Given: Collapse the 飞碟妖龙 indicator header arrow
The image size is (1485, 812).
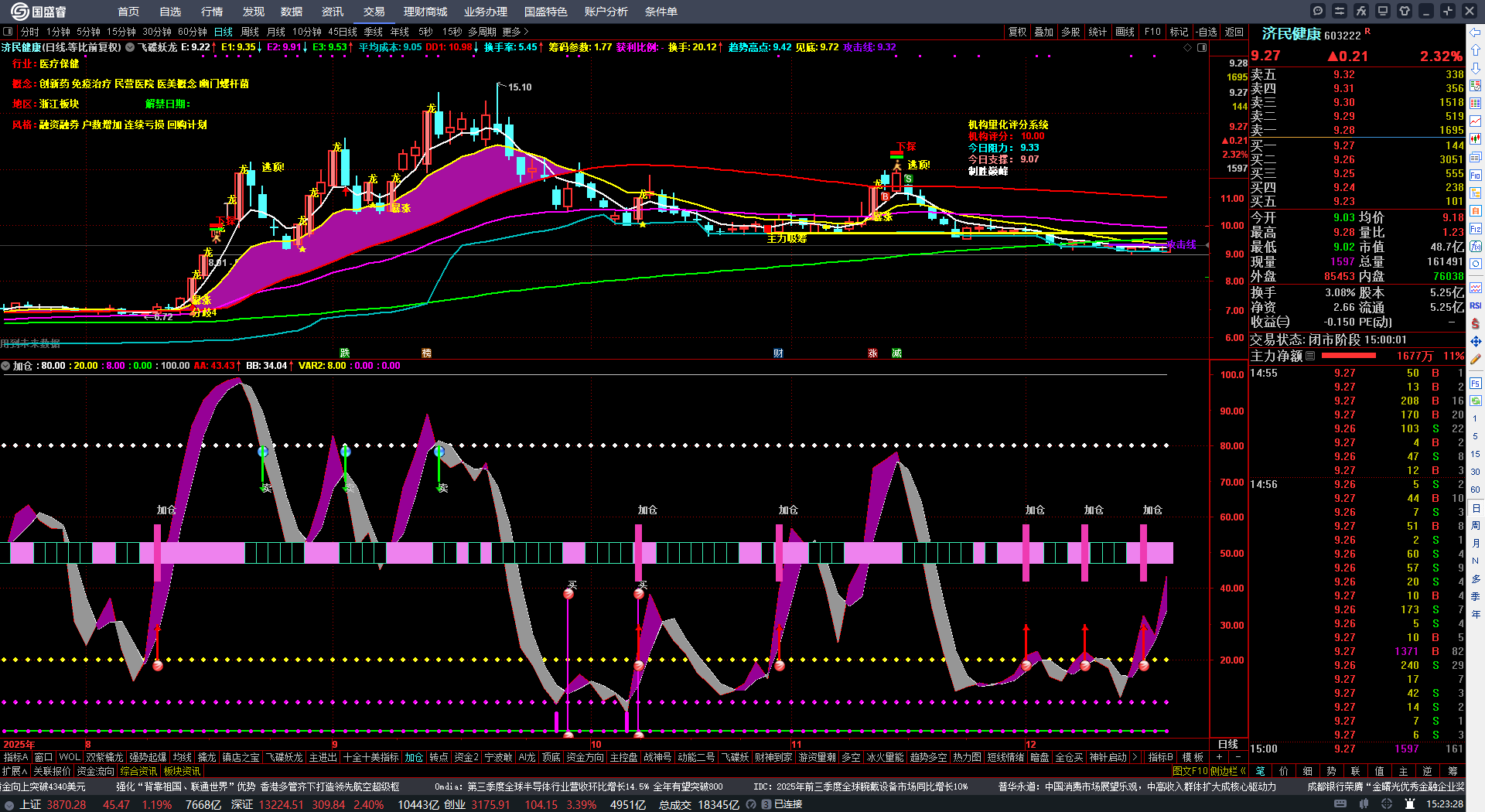Looking at the screenshot, I should coord(130,47).
